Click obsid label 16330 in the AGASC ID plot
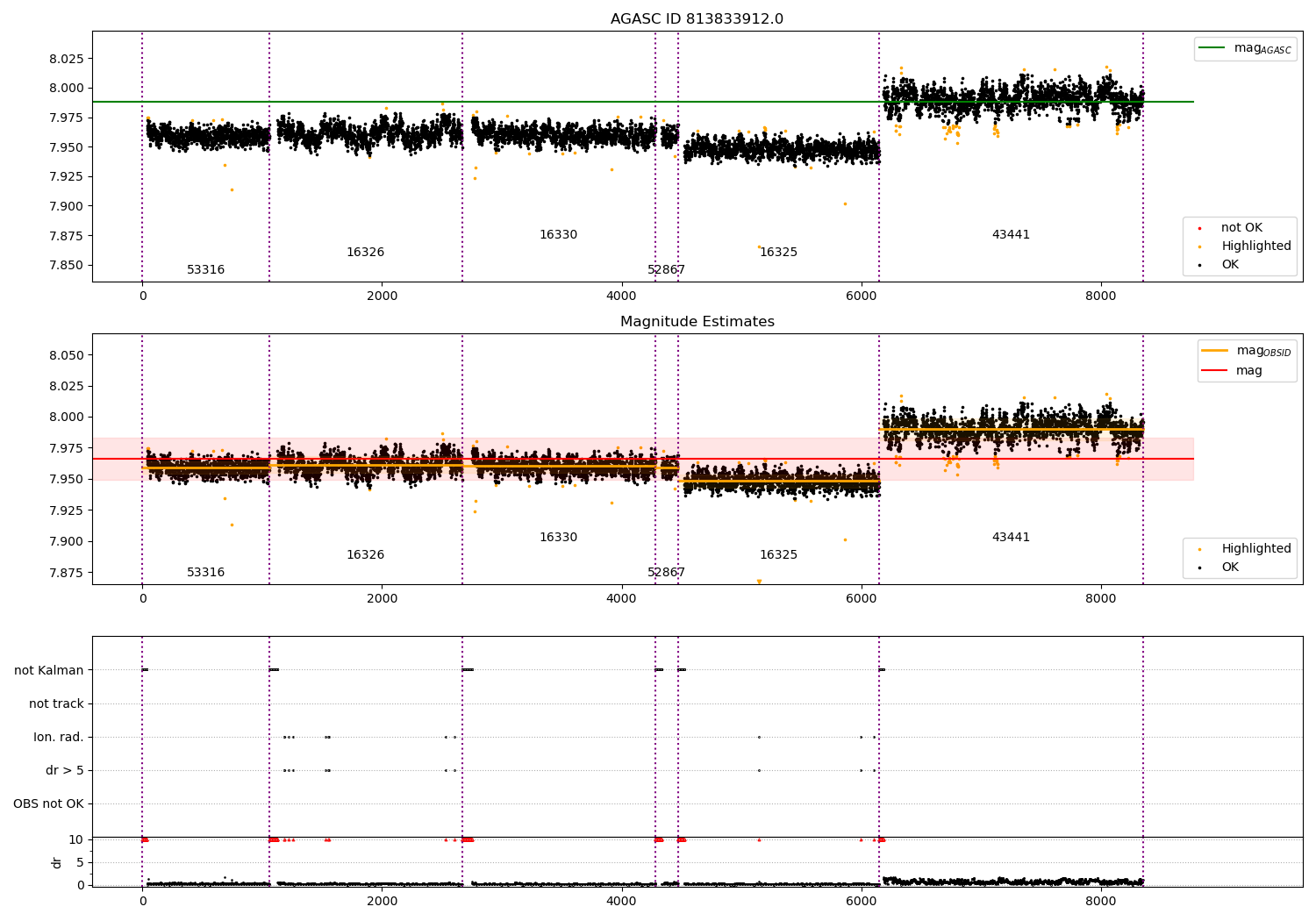Screen dimensions: 1316x921 558,235
